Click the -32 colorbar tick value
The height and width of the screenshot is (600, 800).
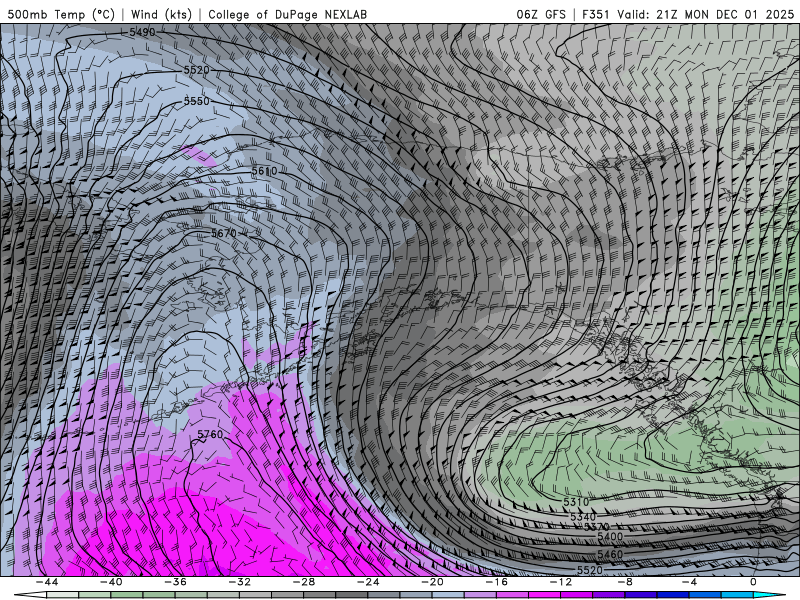click(x=239, y=582)
